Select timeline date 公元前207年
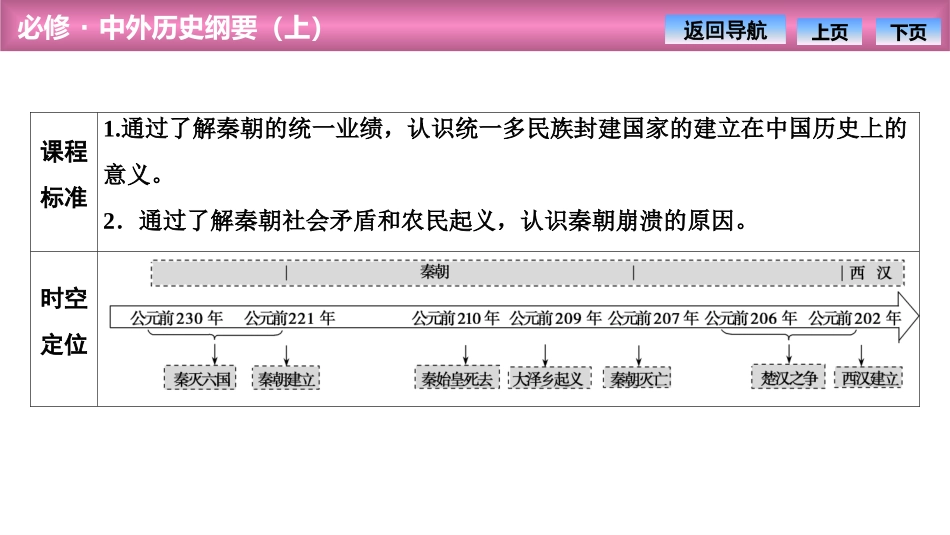 click(x=653, y=318)
